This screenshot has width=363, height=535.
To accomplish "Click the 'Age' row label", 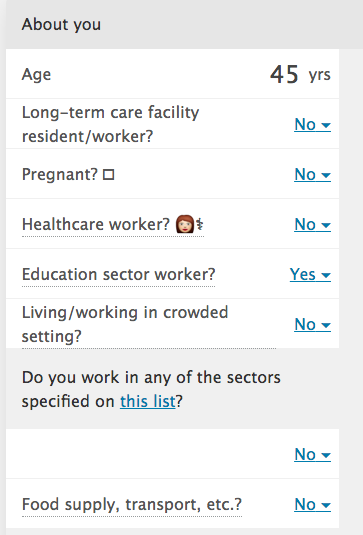I will point(37,74).
